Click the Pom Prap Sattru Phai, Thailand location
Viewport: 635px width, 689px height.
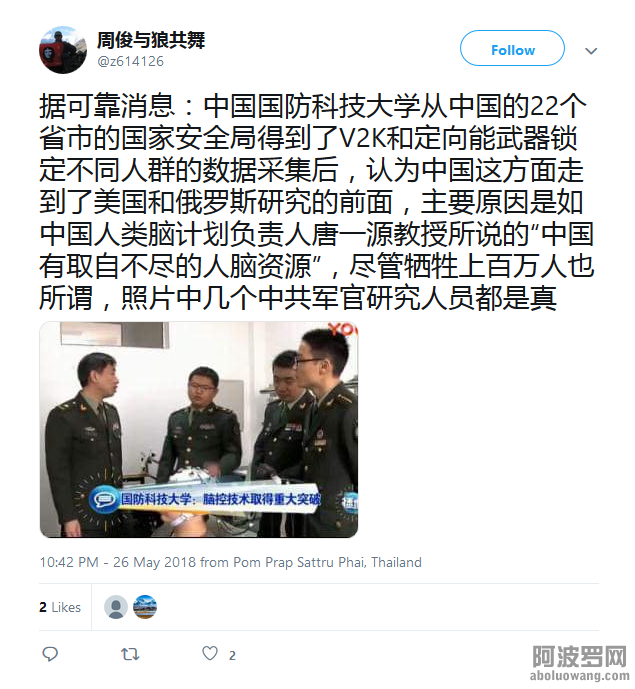327,562
